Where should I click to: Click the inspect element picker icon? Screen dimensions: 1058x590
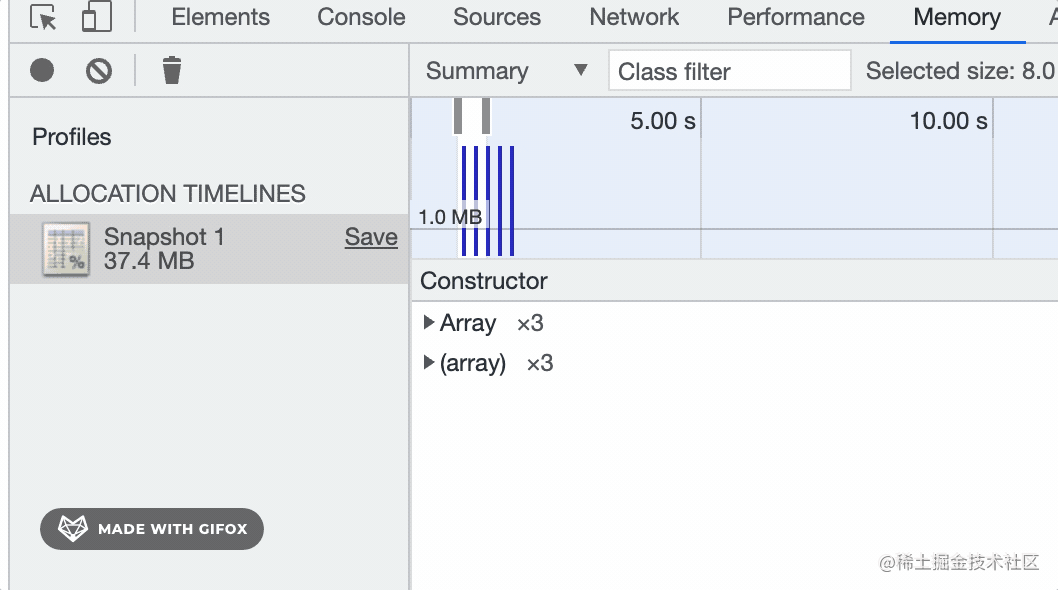[x=43, y=17]
